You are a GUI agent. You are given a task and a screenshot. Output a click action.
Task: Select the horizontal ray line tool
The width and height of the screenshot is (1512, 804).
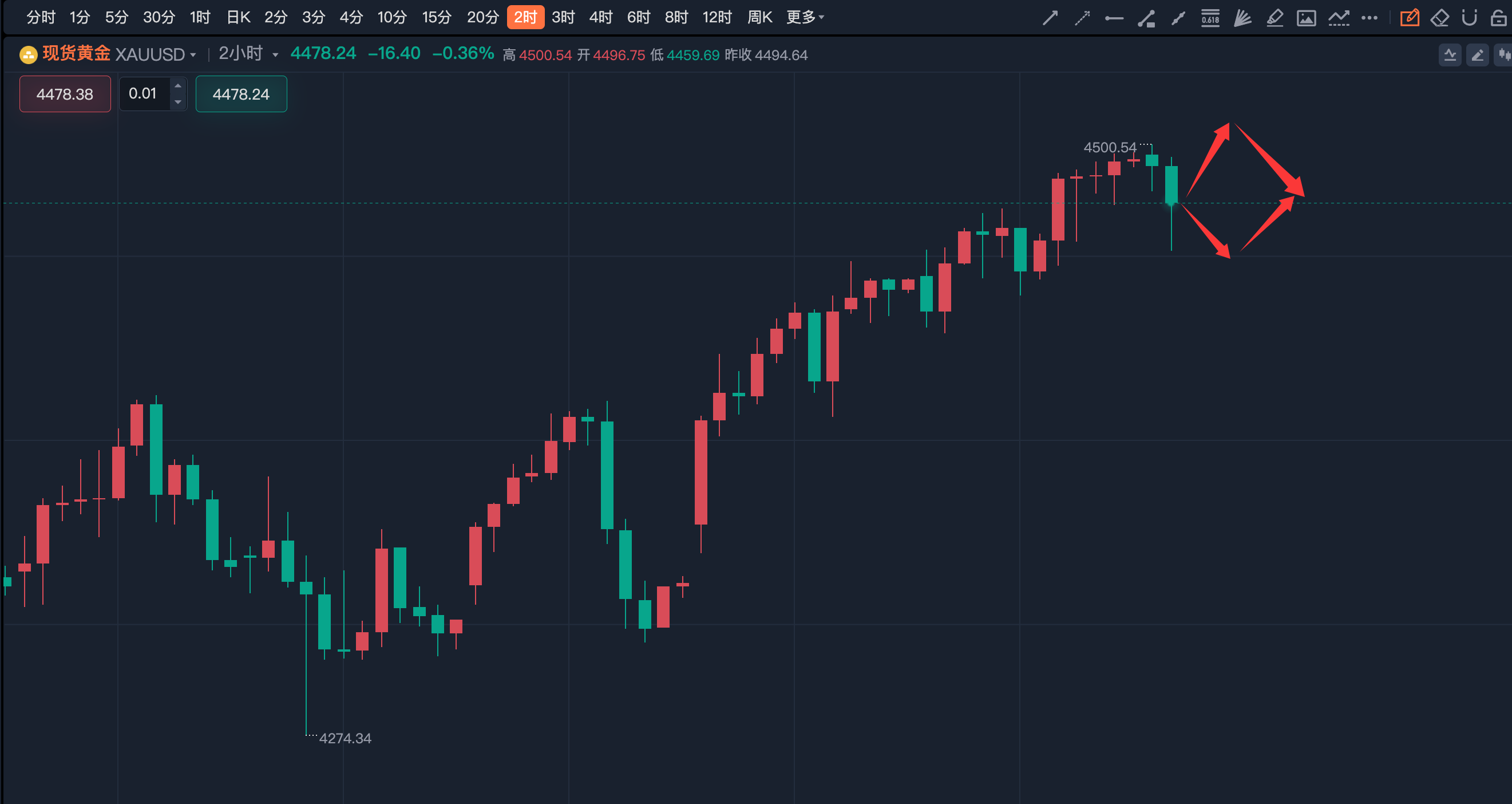[x=1114, y=18]
